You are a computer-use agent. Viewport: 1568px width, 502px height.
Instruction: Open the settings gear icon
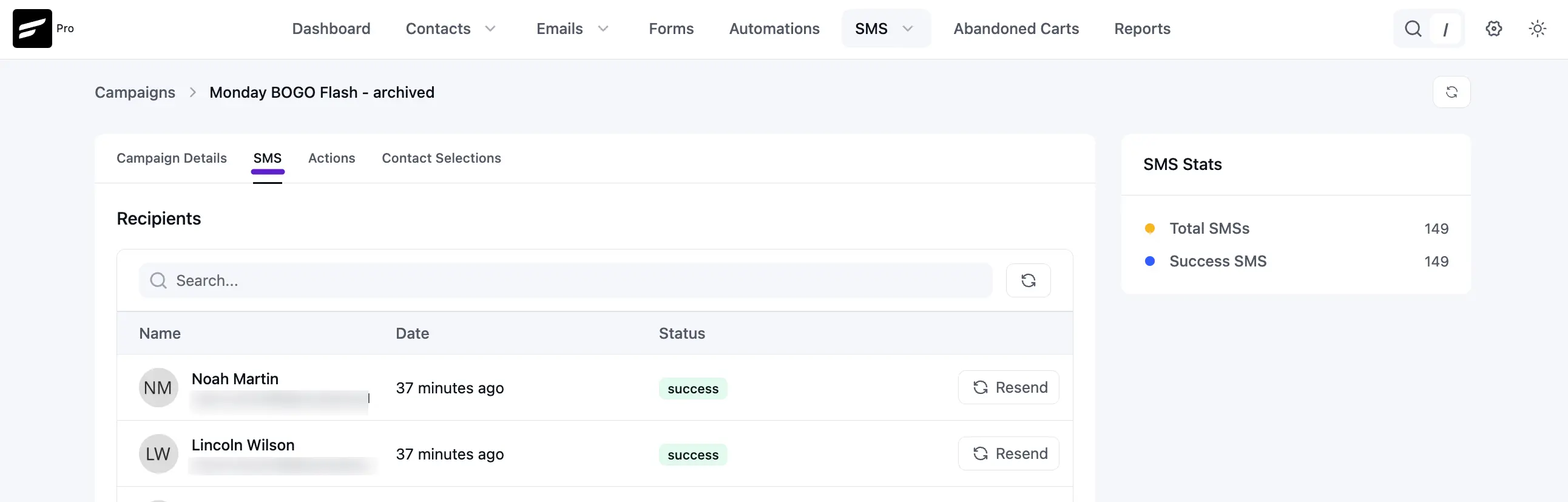1494,29
